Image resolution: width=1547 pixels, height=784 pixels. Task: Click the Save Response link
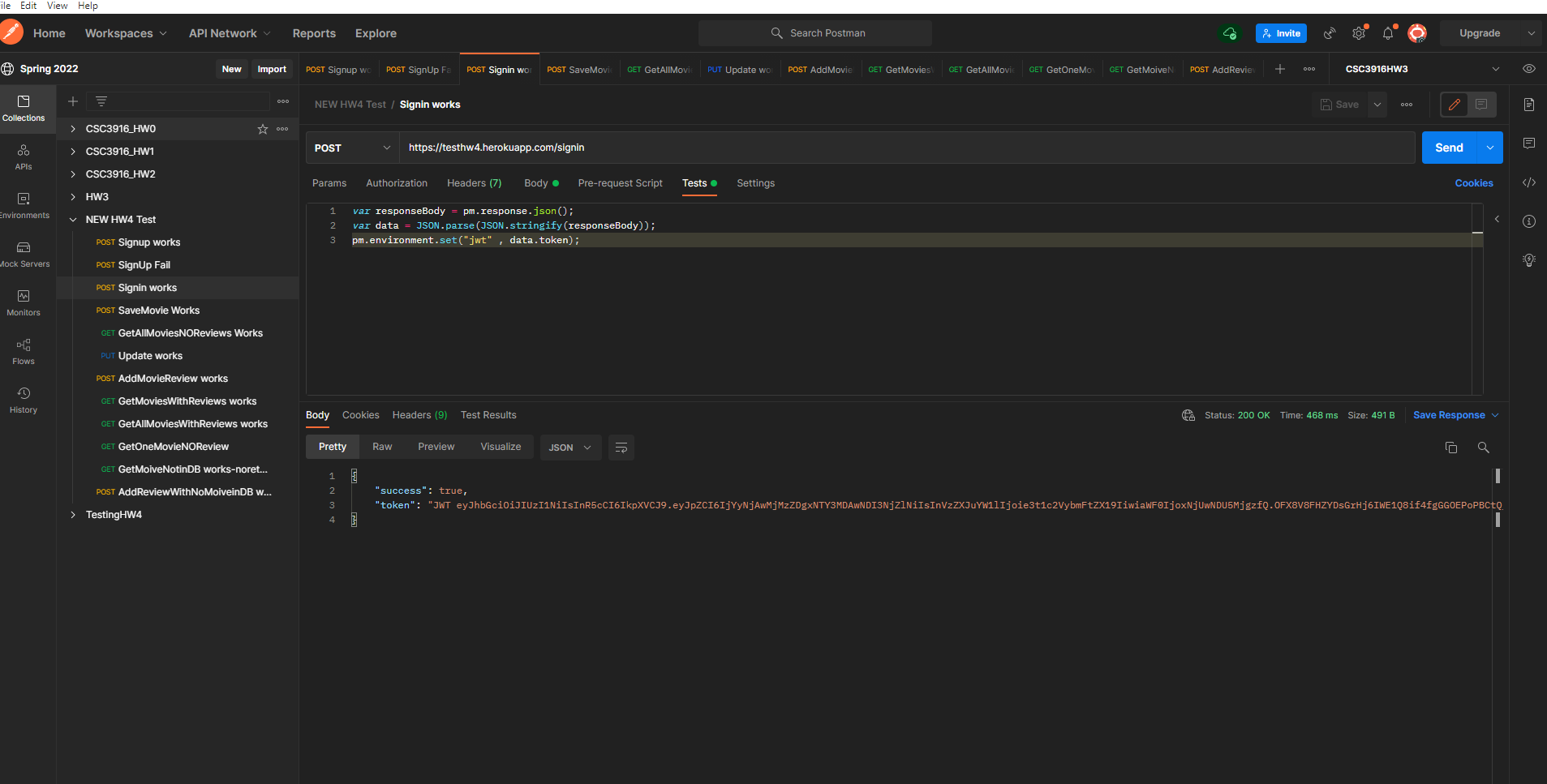(1449, 414)
